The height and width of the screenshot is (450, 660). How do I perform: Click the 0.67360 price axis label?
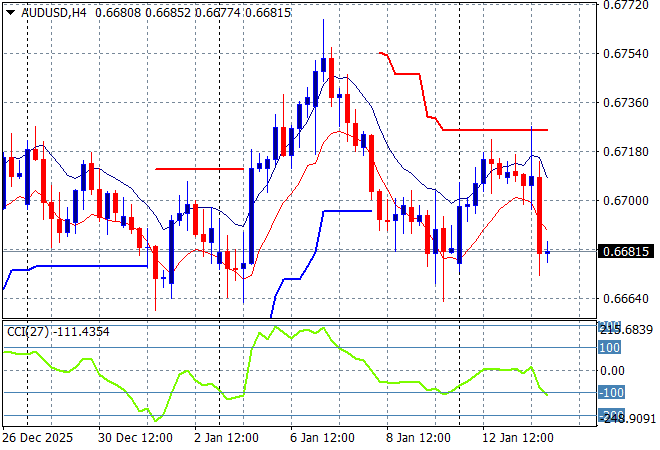coord(626,102)
